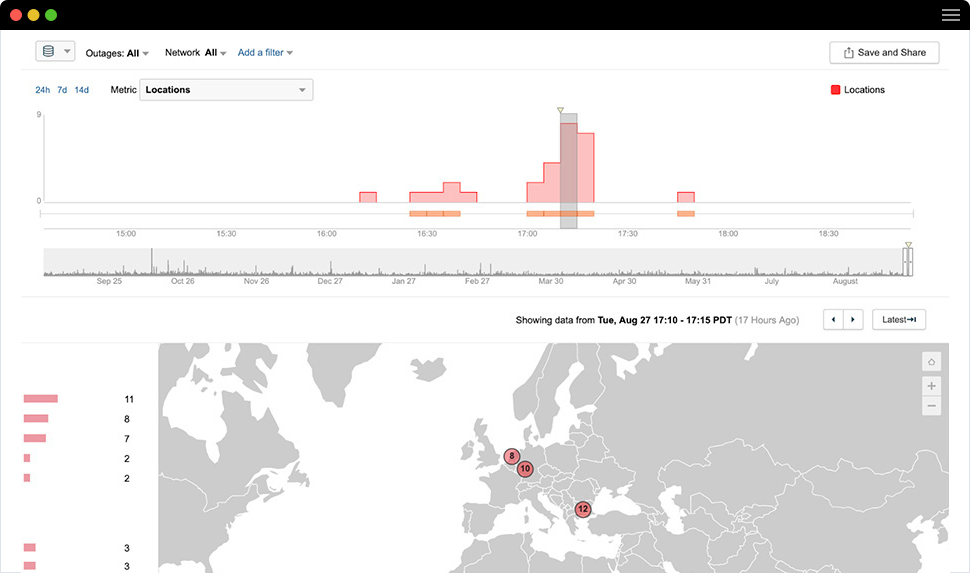
Task: Click the overview timeline range handle
Action: coord(907,261)
